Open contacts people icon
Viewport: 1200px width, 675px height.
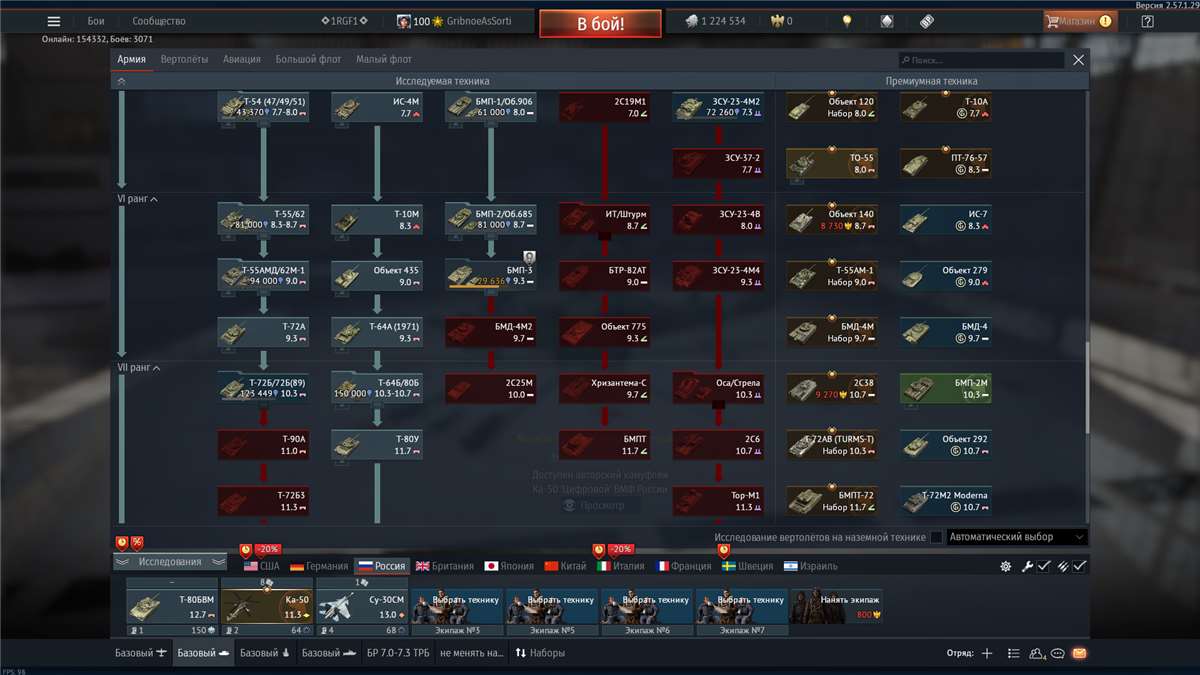1037,653
